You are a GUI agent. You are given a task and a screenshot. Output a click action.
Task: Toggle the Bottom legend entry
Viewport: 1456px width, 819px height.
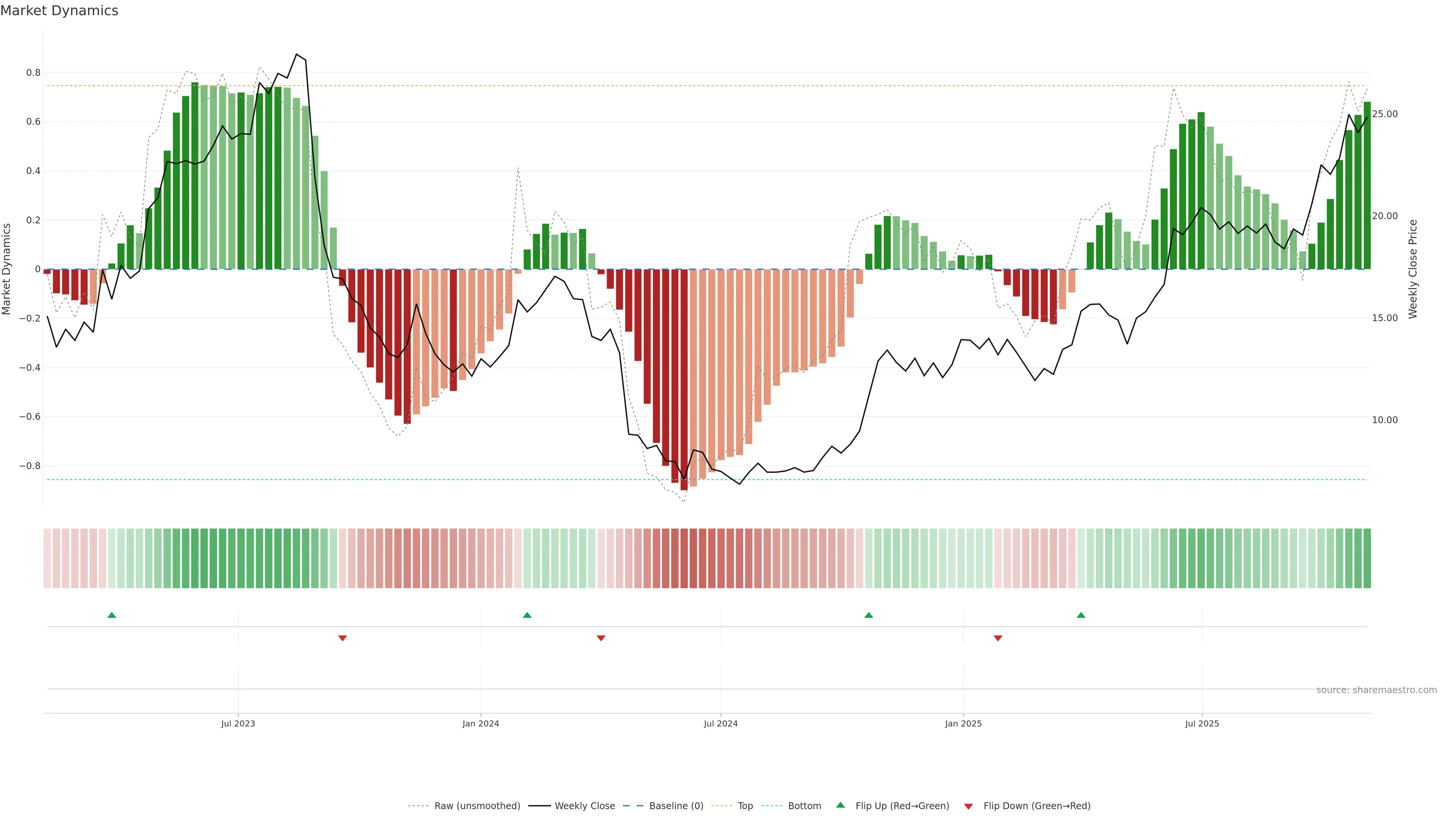[x=804, y=806]
